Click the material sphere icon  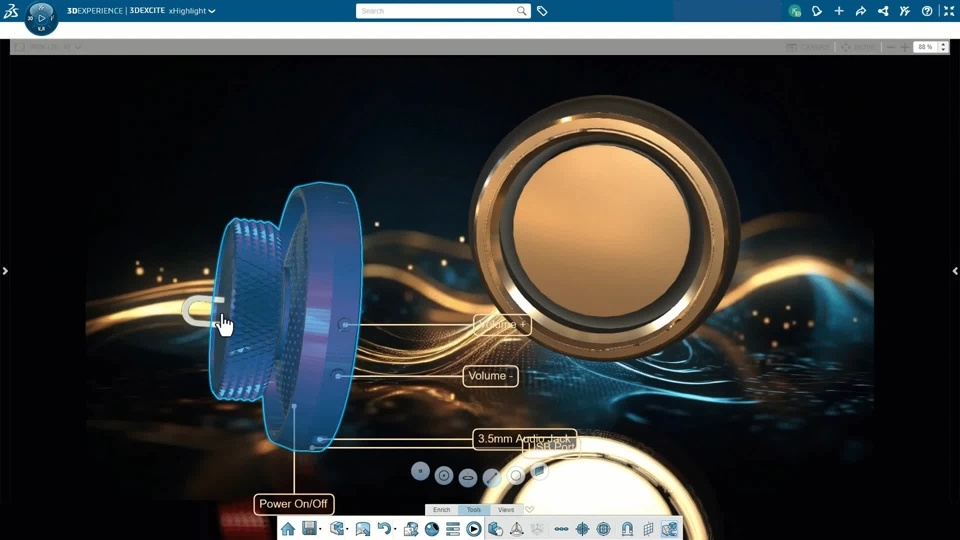(432, 529)
